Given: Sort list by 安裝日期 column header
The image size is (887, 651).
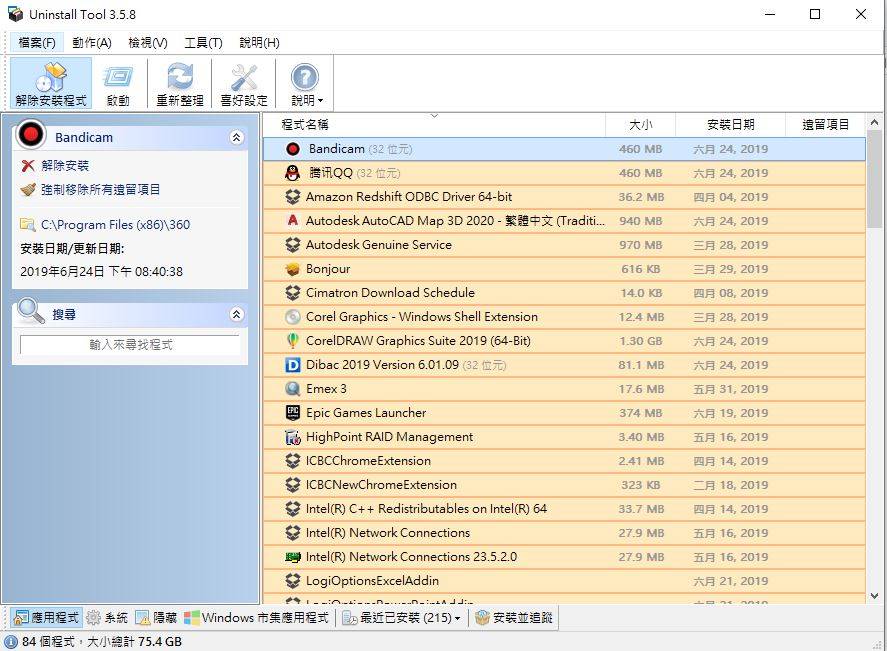Looking at the screenshot, I should point(730,124).
